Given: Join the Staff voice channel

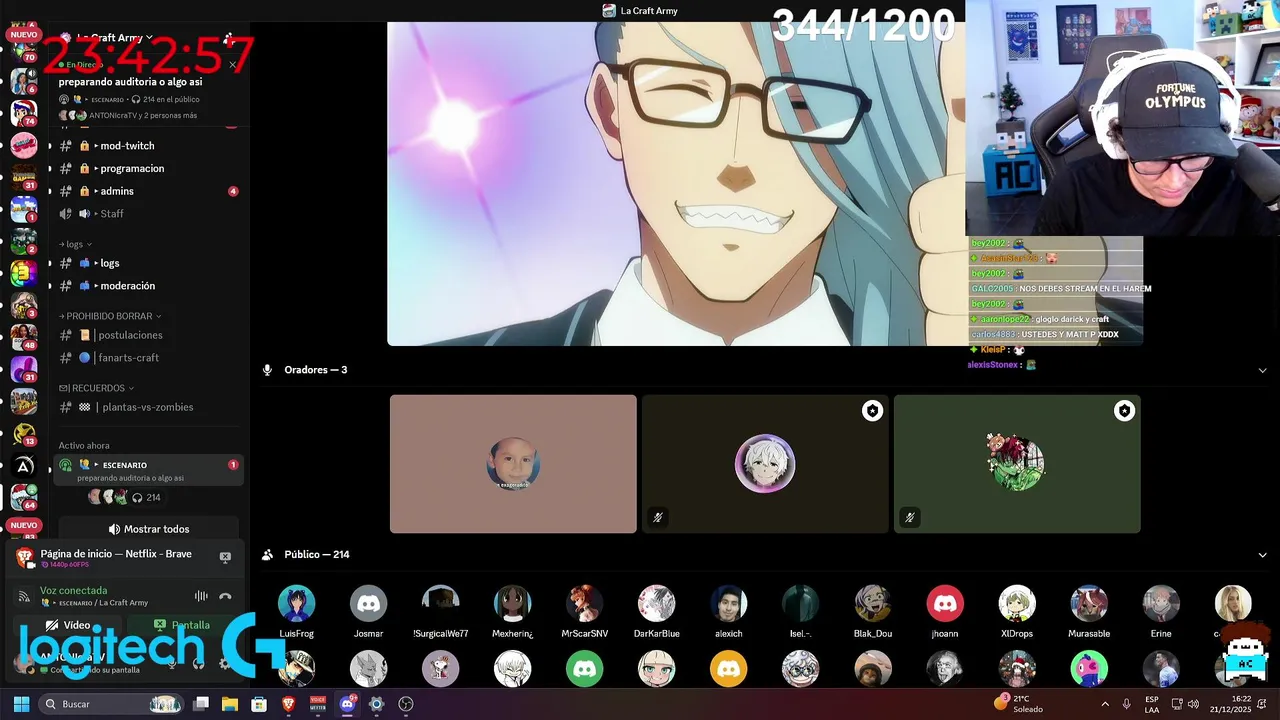Looking at the screenshot, I should 147,214.
